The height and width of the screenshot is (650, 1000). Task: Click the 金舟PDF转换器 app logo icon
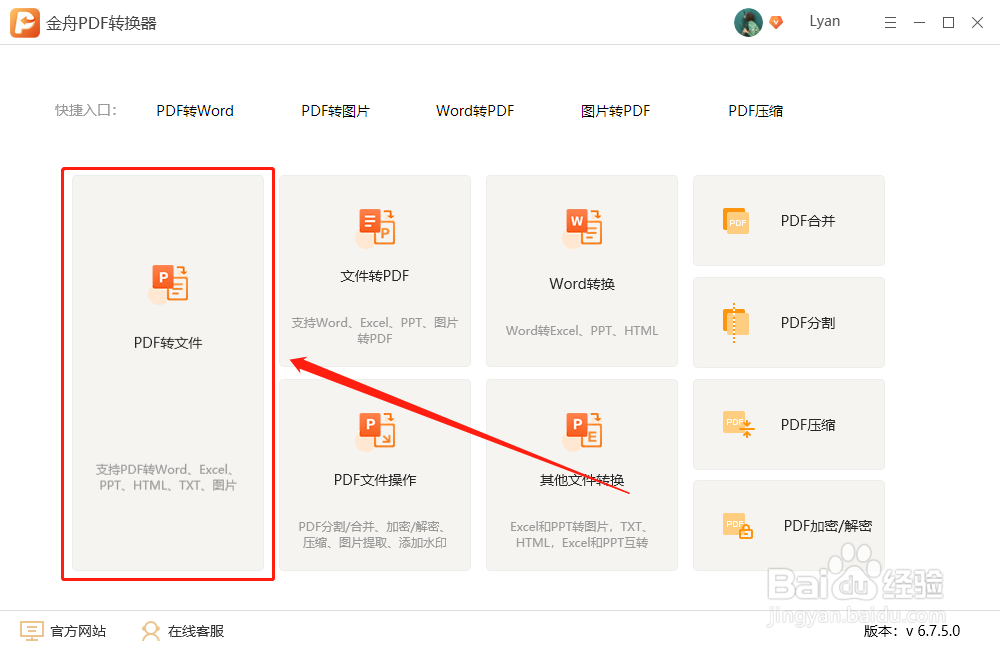25,23
